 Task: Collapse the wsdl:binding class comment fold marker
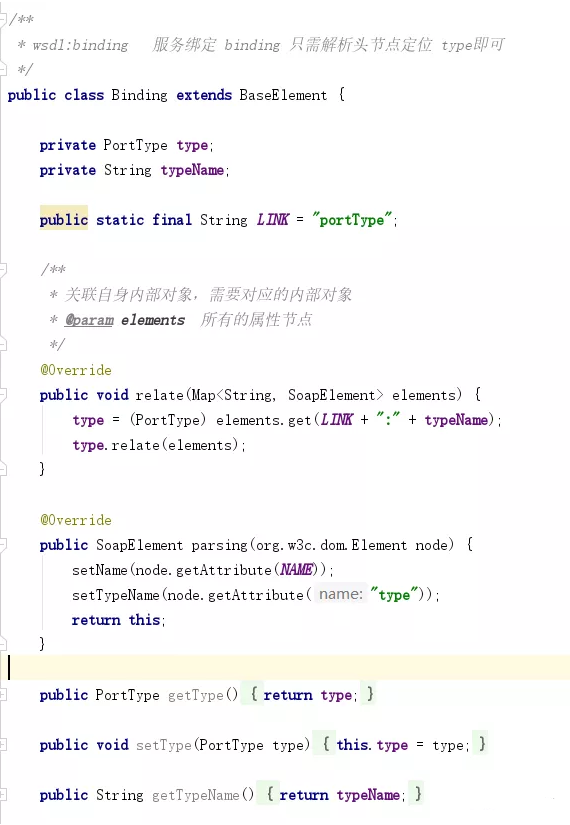[x=3, y=19]
